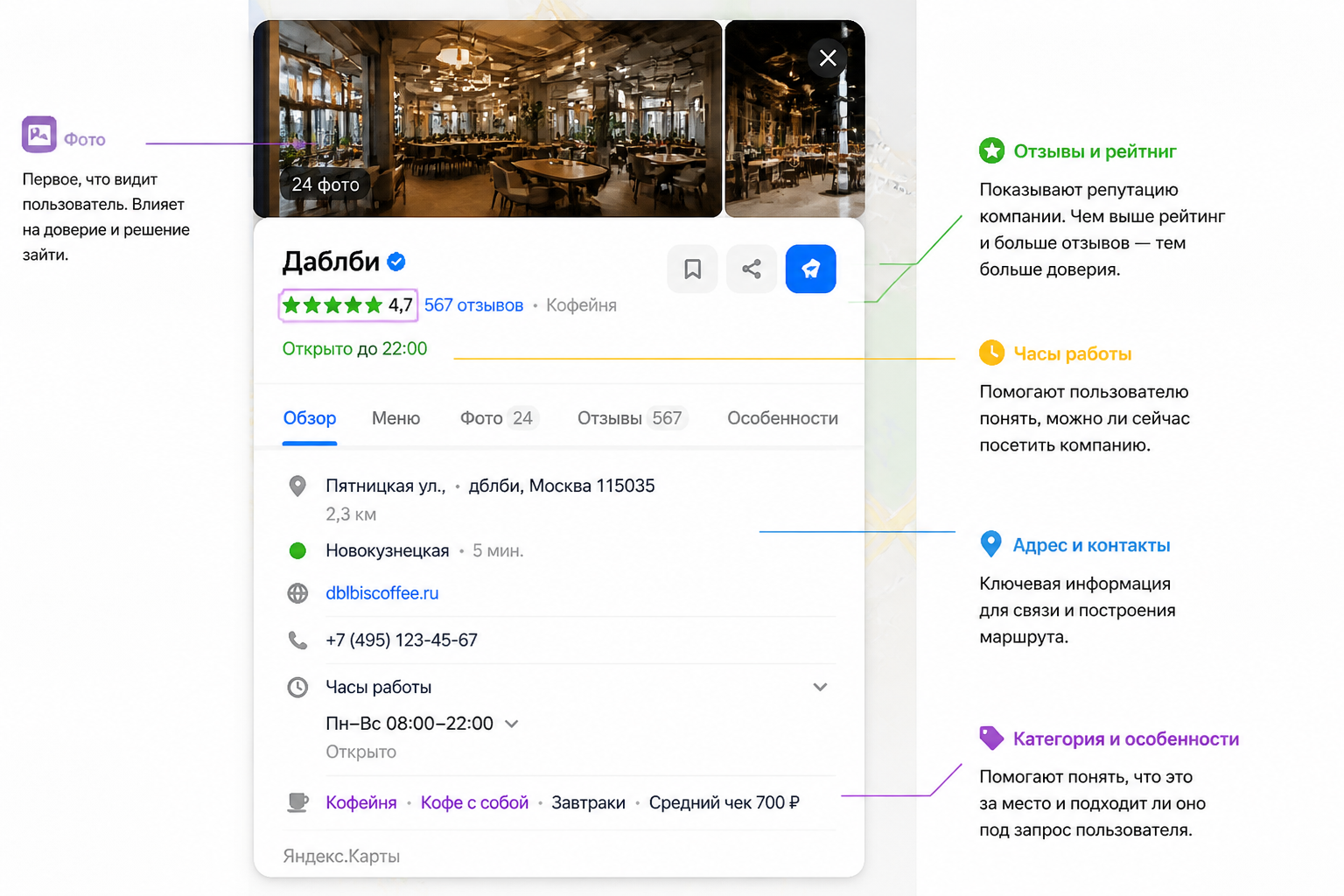1344x896 pixels.
Task: Click the address Пятницкая ул. text
Action: point(386,486)
